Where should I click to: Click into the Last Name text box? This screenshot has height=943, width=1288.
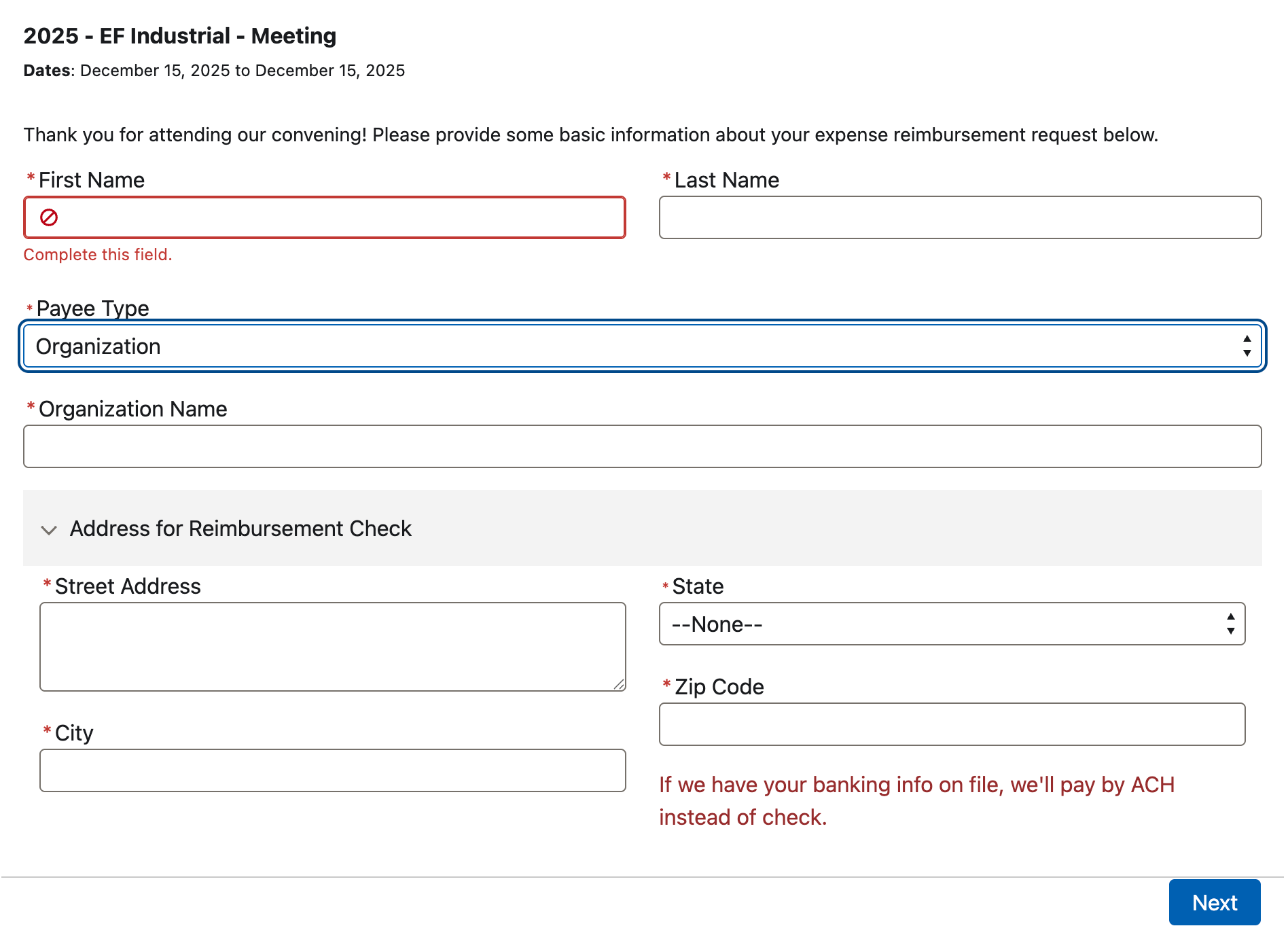click(x=959, y=217)
